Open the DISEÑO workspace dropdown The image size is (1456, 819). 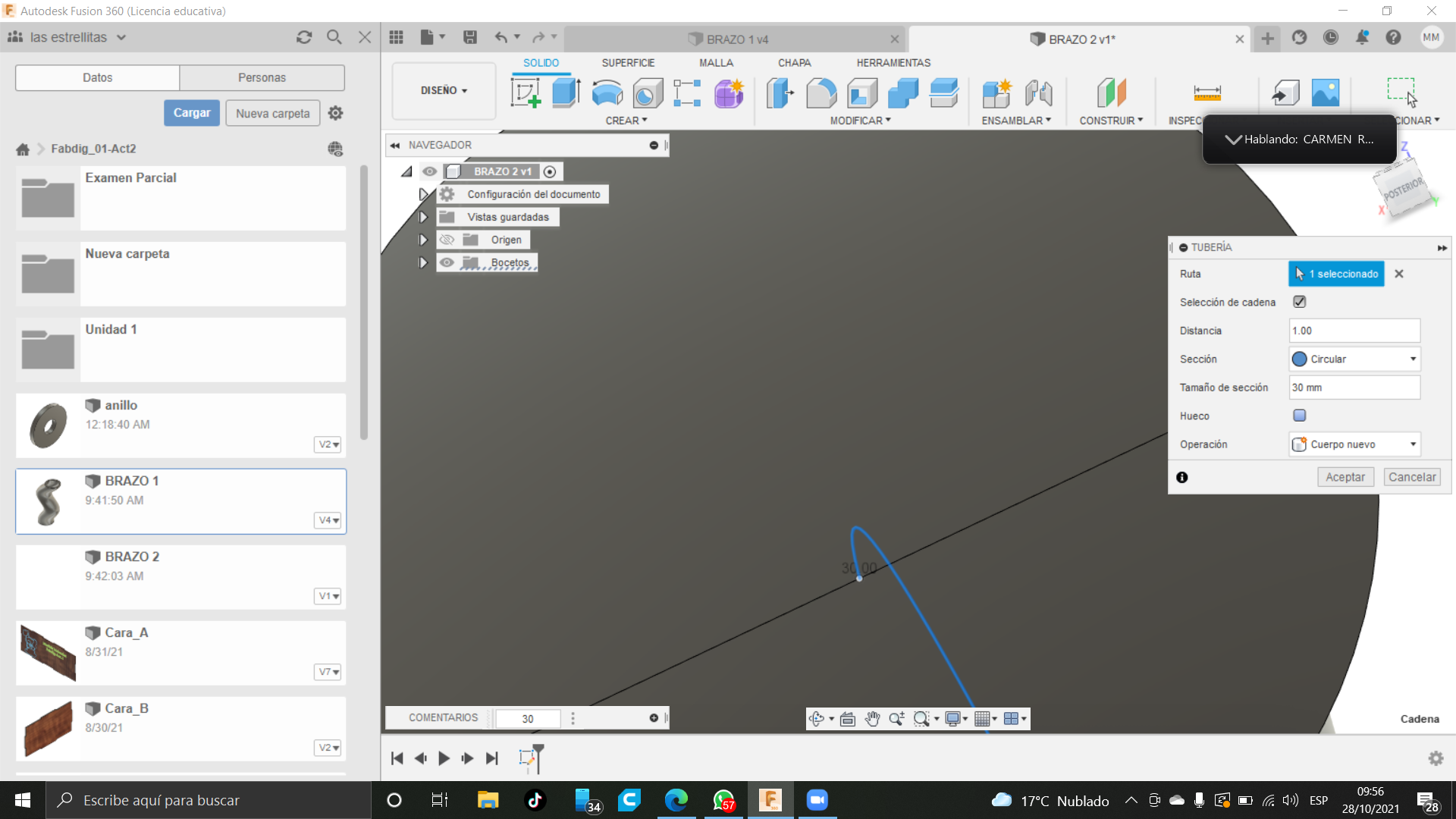click(444, 90)
